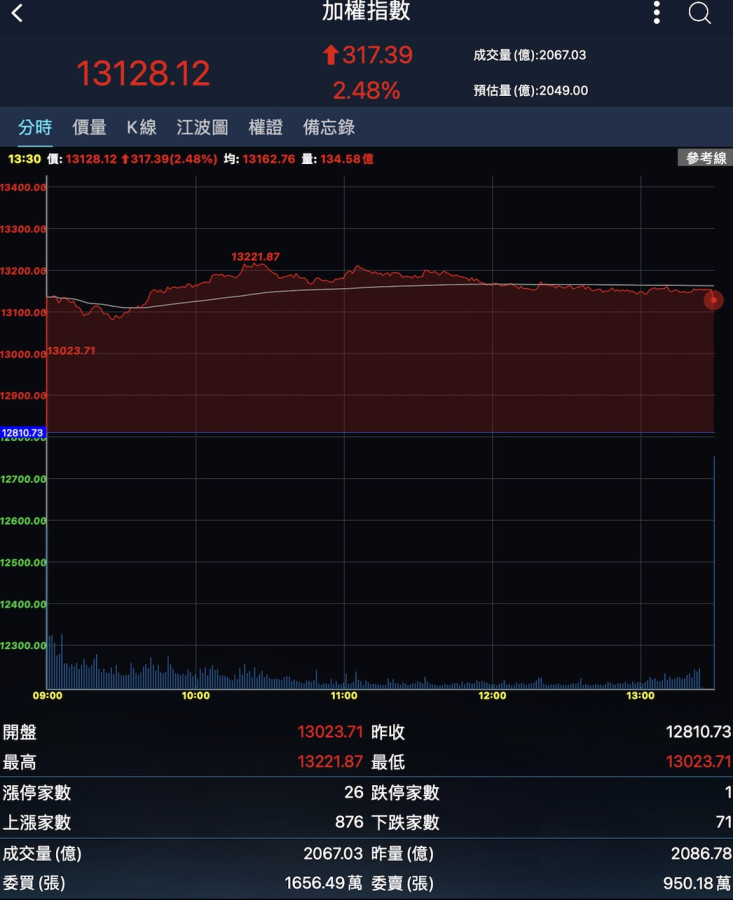Tap the 委買 (張) value 1656.49萬

click(x=323, y=883)
